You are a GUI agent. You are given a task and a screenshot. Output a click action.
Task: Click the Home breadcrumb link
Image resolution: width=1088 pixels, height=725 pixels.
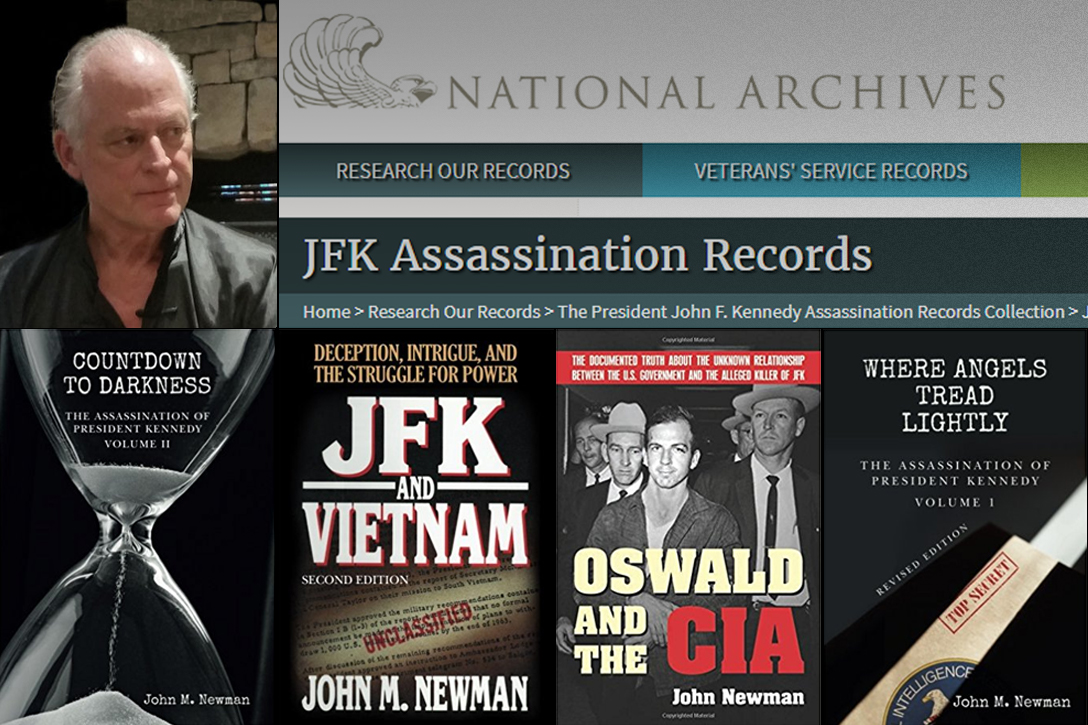point(326,312)
